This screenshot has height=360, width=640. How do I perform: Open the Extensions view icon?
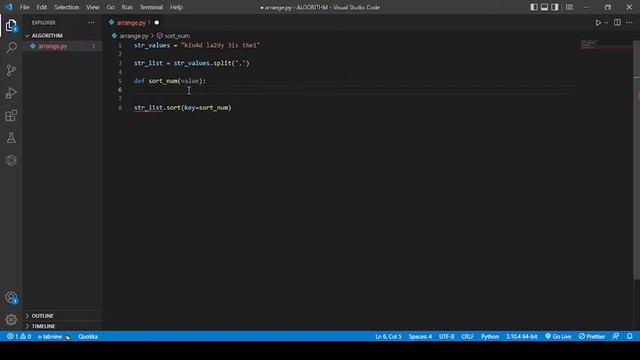pos(11,116)
